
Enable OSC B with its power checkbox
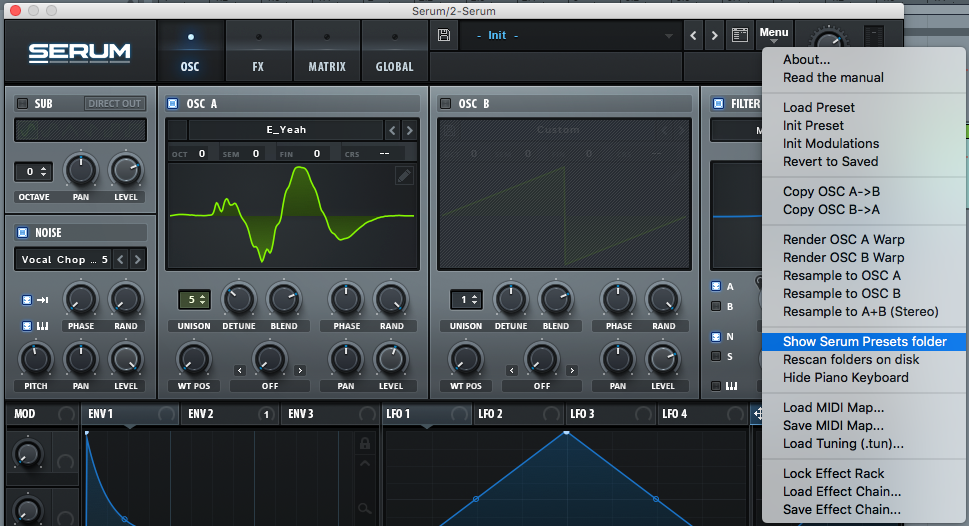click(445, 103)
